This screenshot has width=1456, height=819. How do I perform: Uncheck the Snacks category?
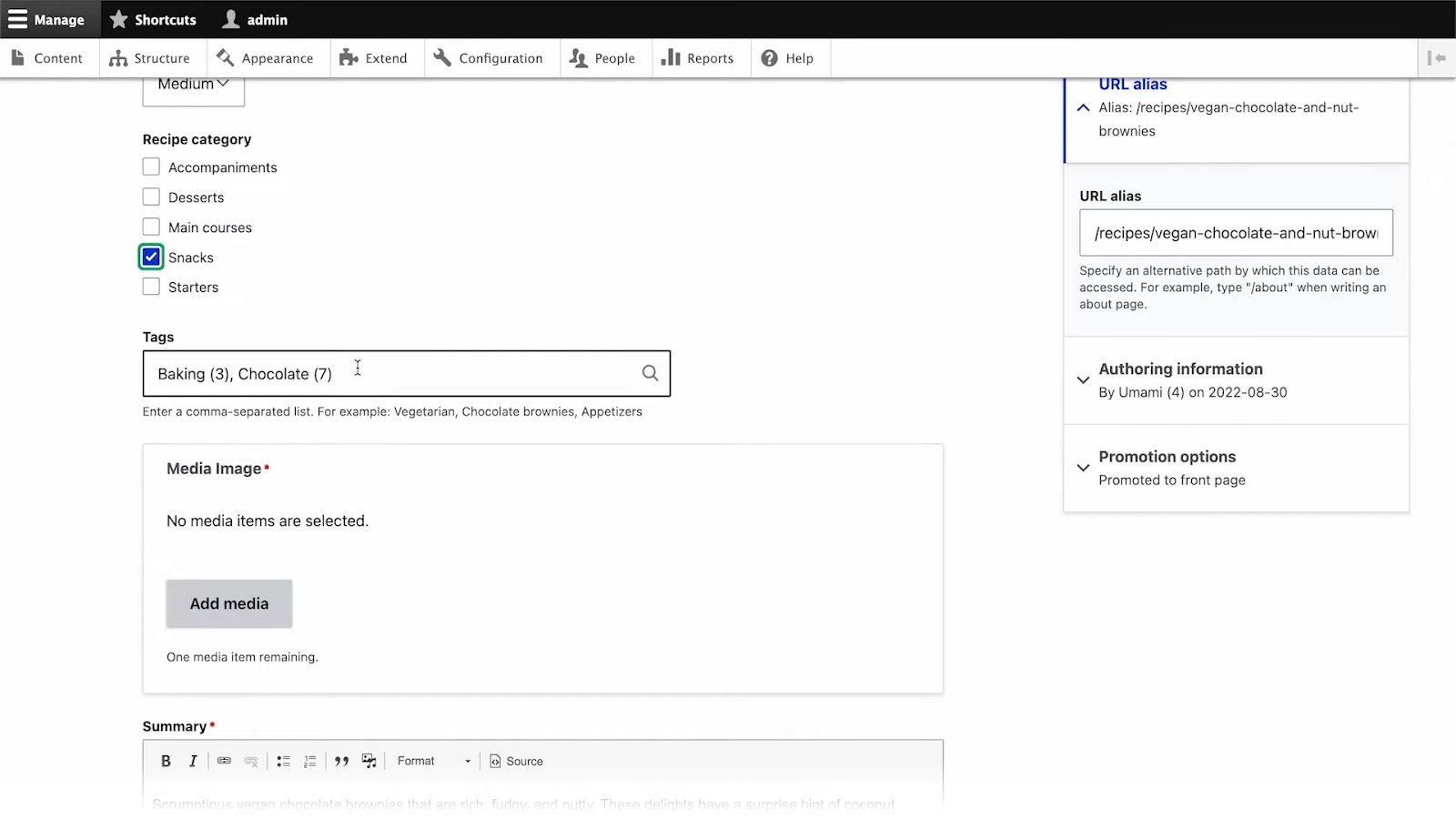tap(151, 258)
